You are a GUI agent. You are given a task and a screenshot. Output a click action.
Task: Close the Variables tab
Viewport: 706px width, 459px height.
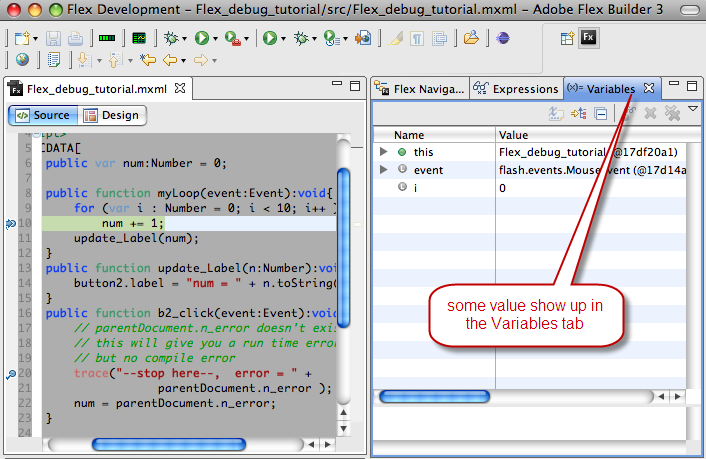(x=648, y=89)
